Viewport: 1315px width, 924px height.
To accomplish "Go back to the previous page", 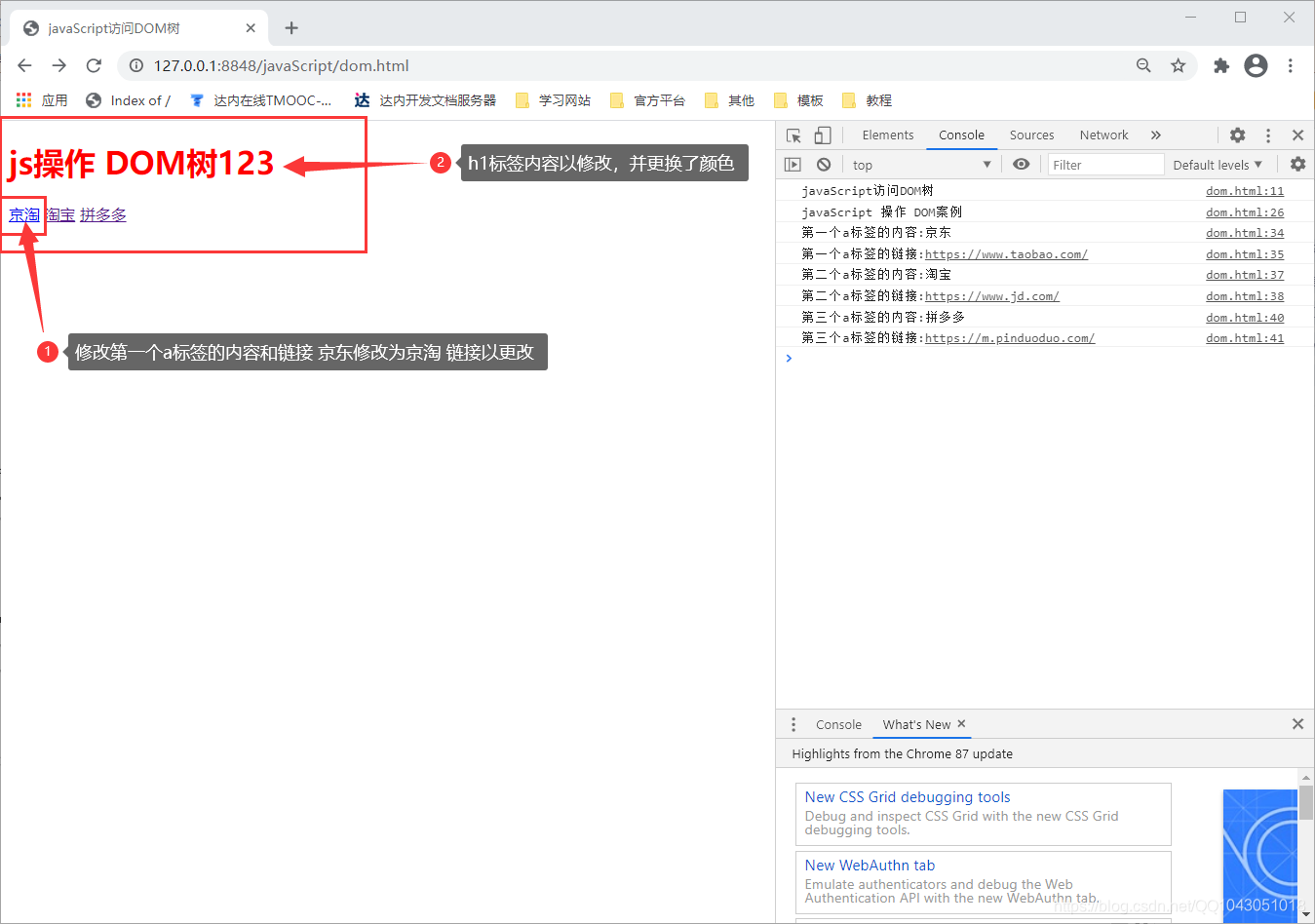I will (x=24, y=65).
